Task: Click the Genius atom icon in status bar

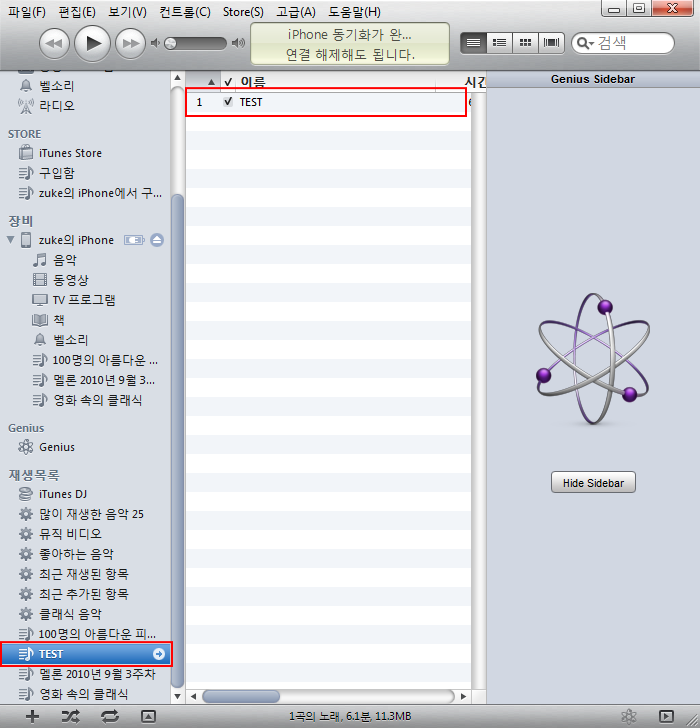Action: pyautogui.click(x=629, y=716)
